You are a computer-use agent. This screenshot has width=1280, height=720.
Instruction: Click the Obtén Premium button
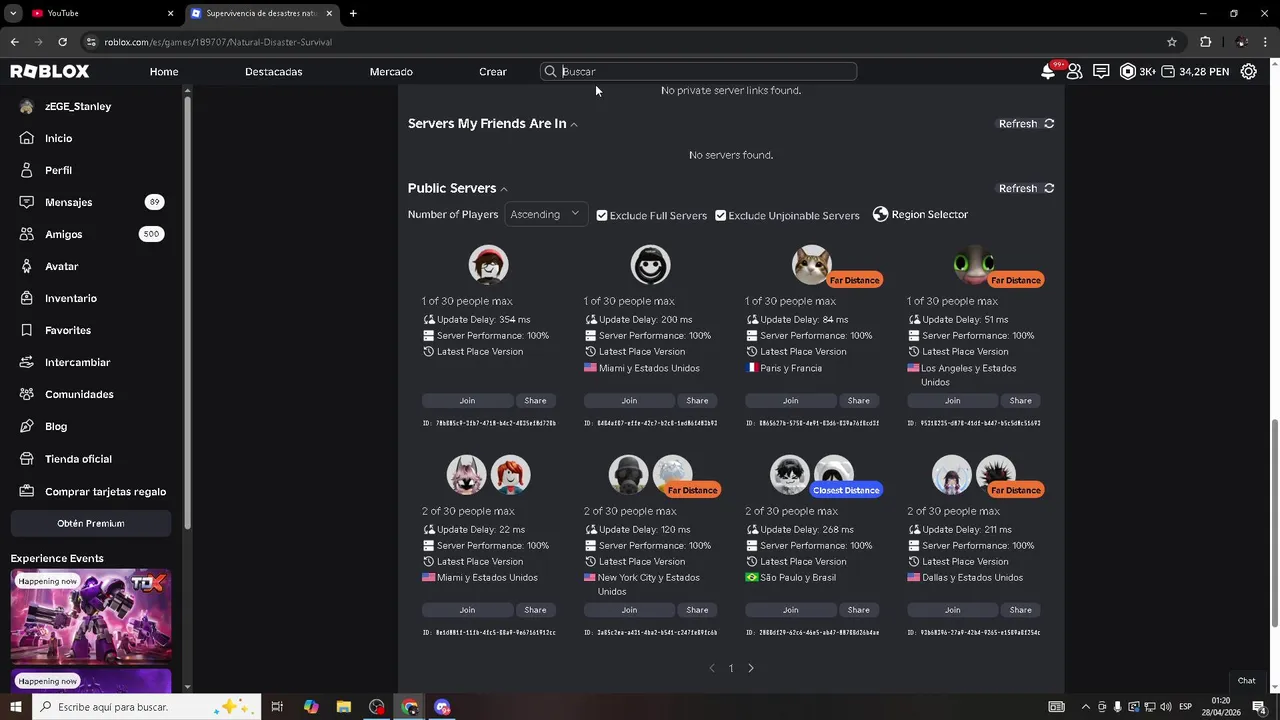coord(90,523)
